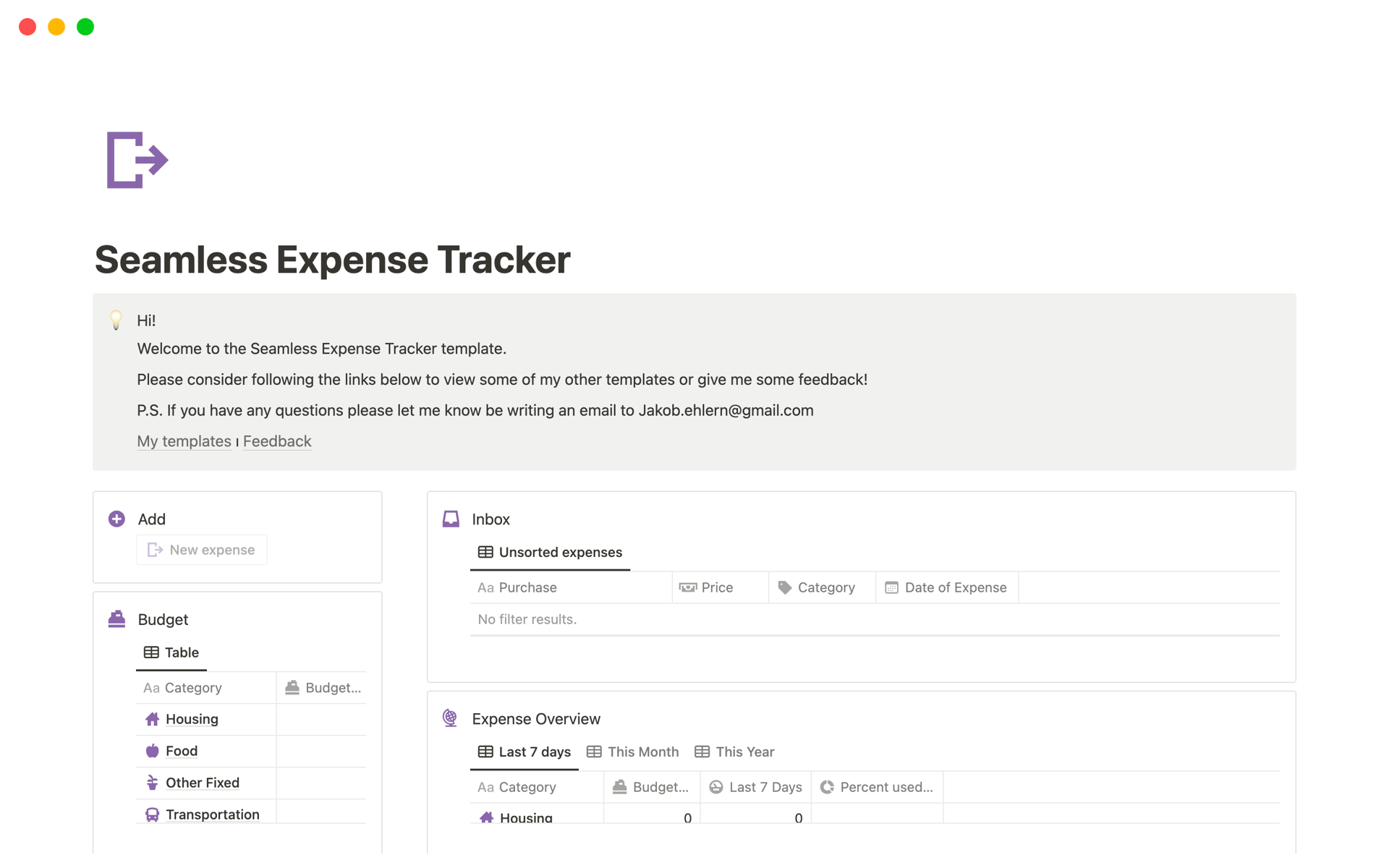Open the My templates link
The width and height of the screenshot is (1389, 868).
click(184, 441)
